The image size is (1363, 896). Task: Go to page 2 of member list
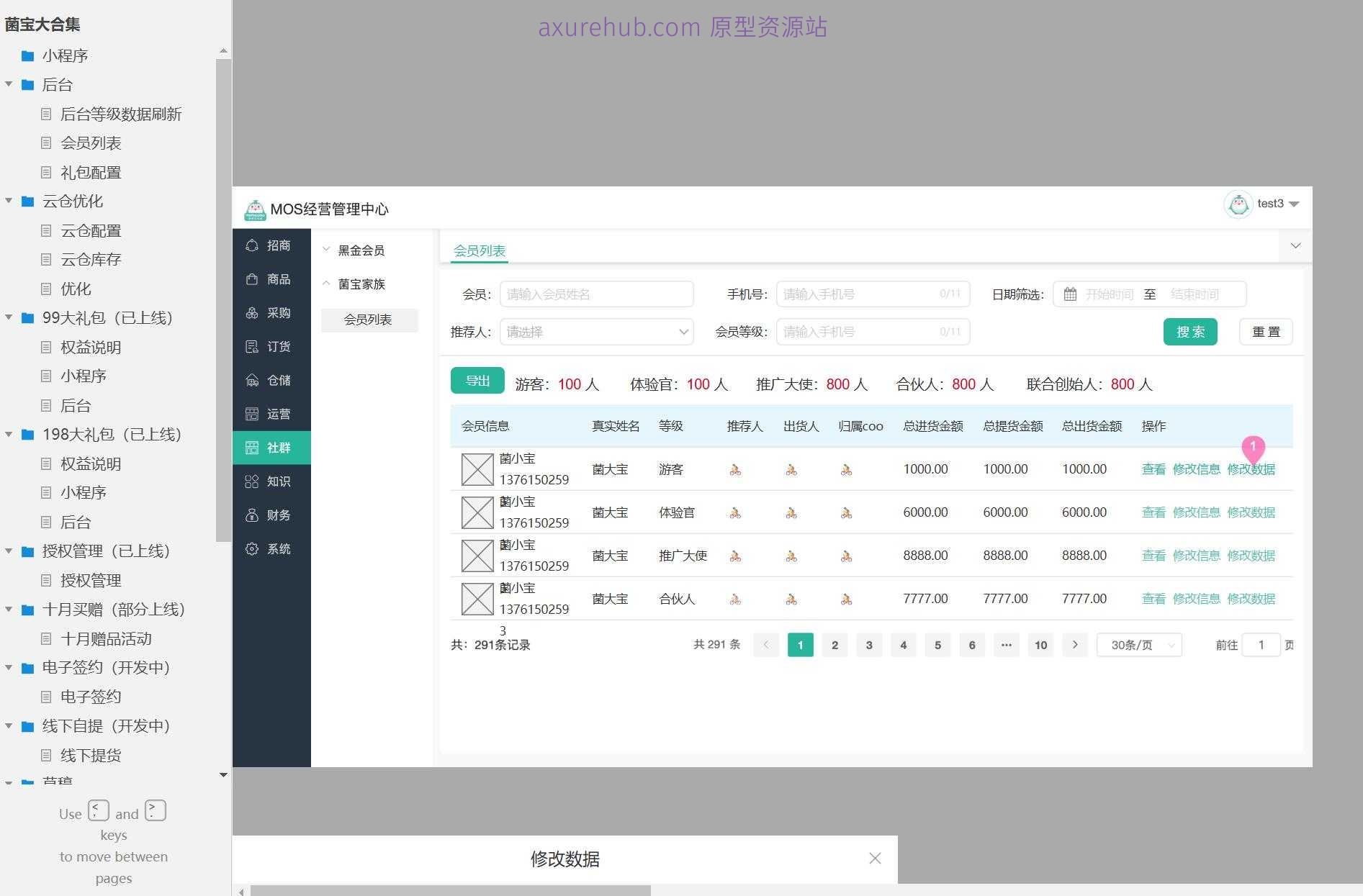click(x=835, y=645)
